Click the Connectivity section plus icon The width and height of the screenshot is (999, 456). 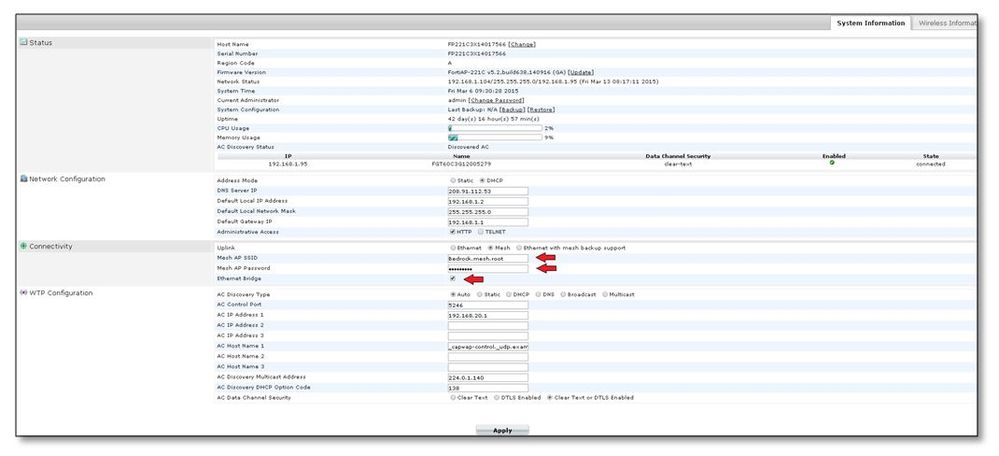pos(23,246)
